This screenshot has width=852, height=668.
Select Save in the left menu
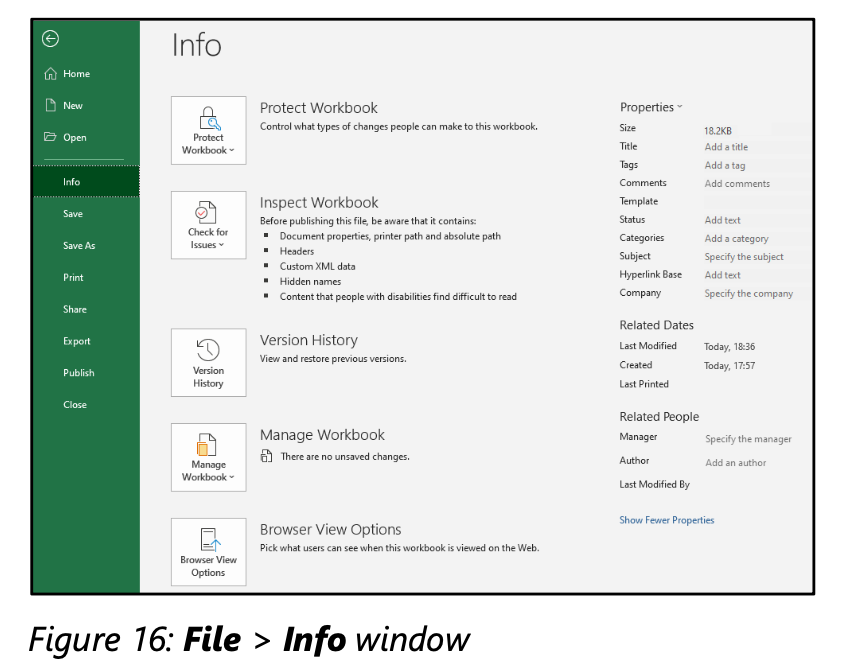73,214
